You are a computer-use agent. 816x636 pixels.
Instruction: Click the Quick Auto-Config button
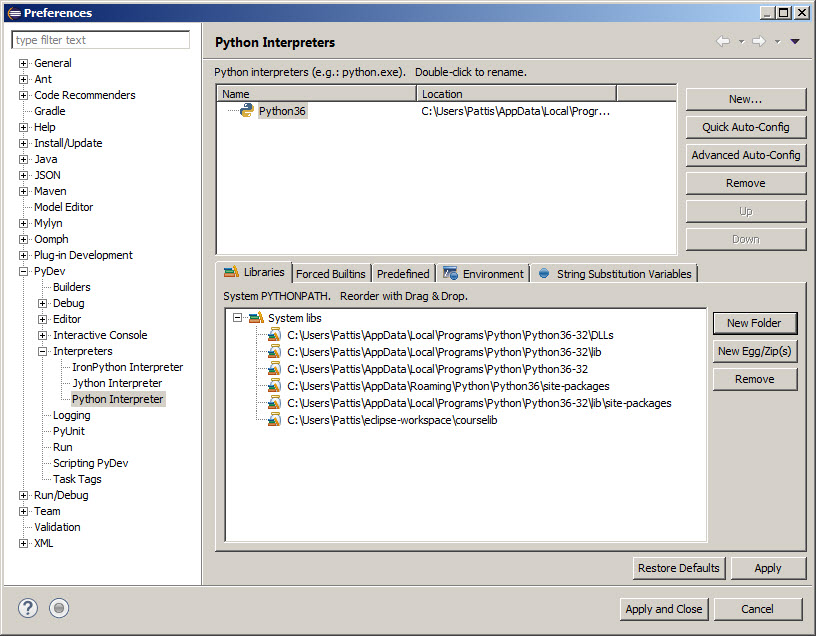coord(745,127)
